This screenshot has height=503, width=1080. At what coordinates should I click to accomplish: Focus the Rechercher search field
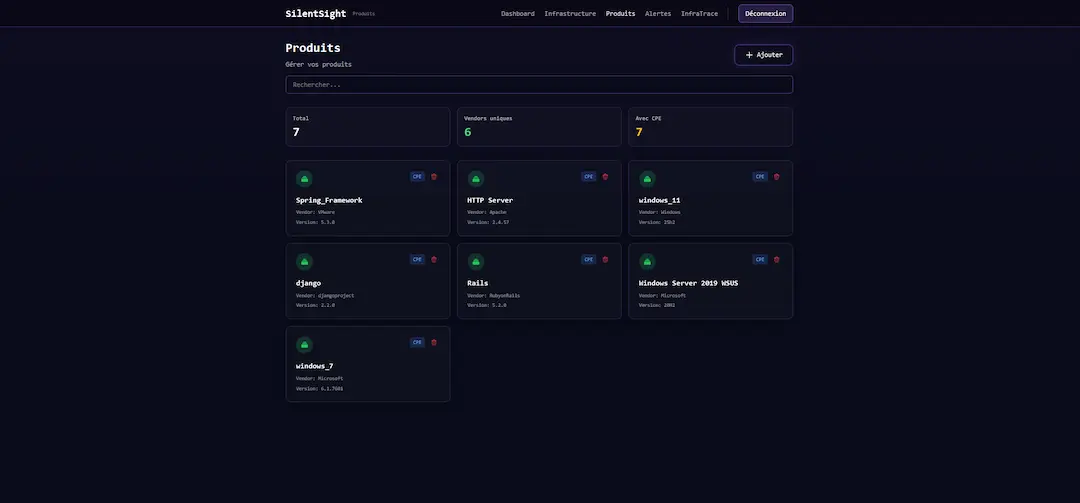click(539, 85)
